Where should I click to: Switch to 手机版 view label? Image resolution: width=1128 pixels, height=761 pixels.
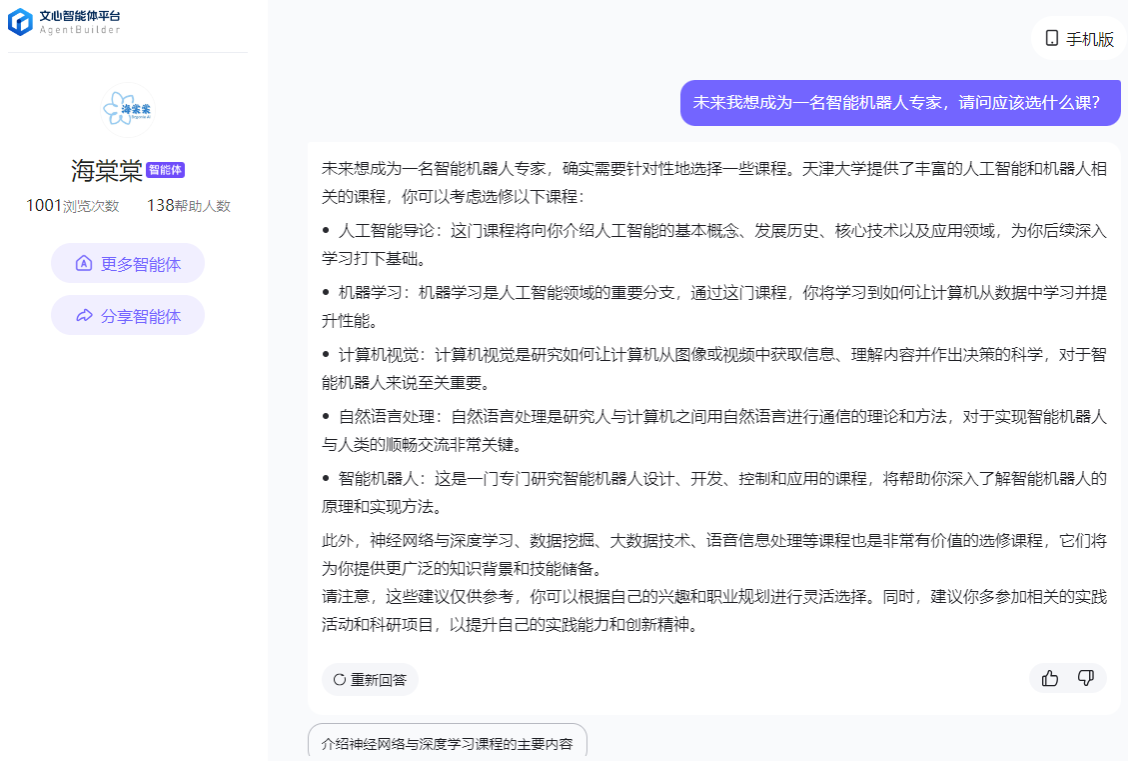pos(1090,39)
